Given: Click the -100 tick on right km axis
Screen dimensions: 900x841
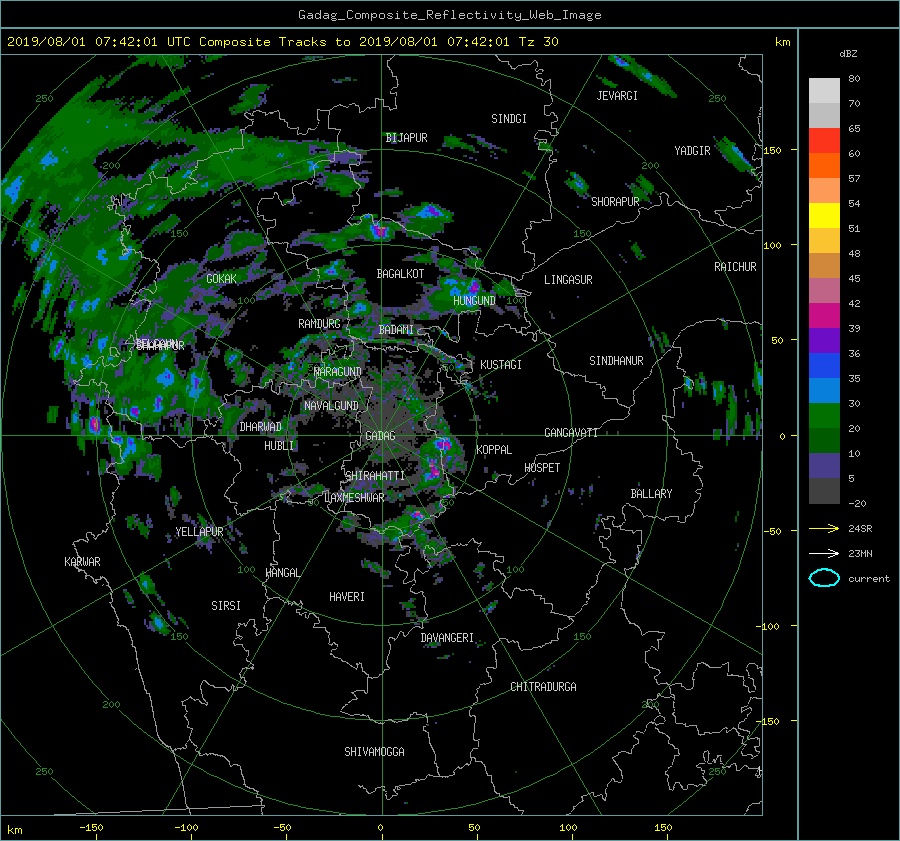Looking at the screenshot, I should pos(770,626).
